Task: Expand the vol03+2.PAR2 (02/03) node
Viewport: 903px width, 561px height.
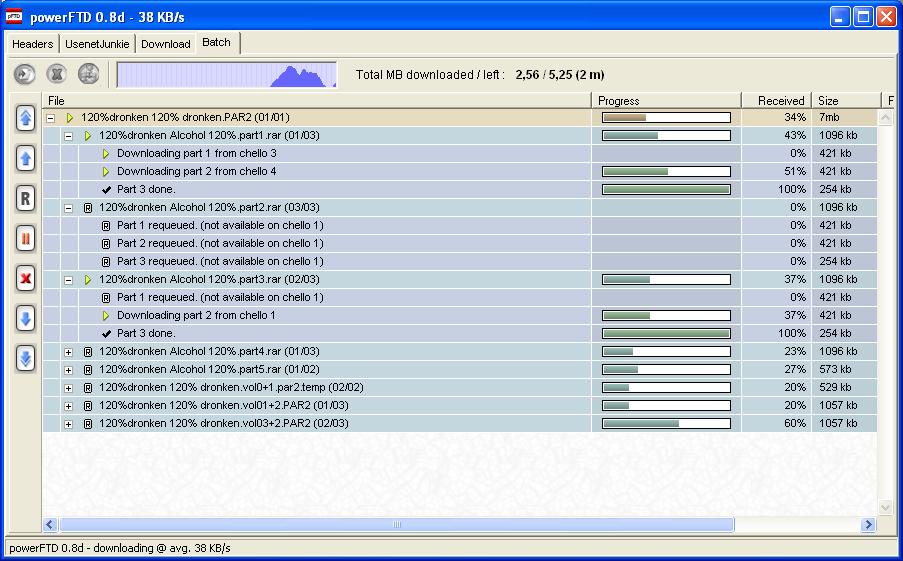Action: pyautogui.click(x=69, y=424)
